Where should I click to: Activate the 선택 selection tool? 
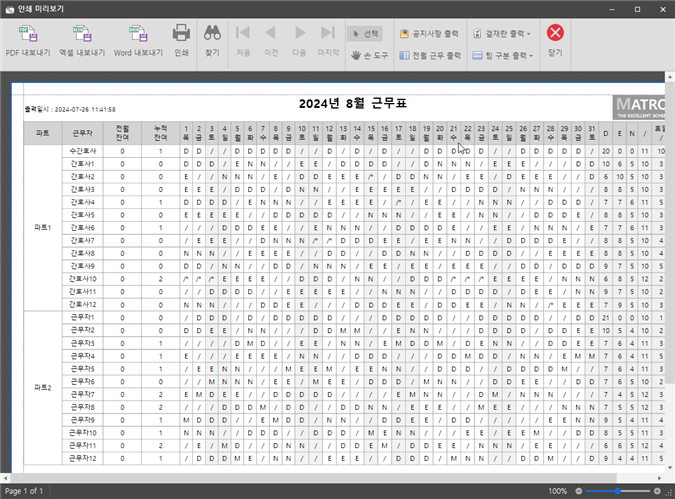(x=365, y=33)
